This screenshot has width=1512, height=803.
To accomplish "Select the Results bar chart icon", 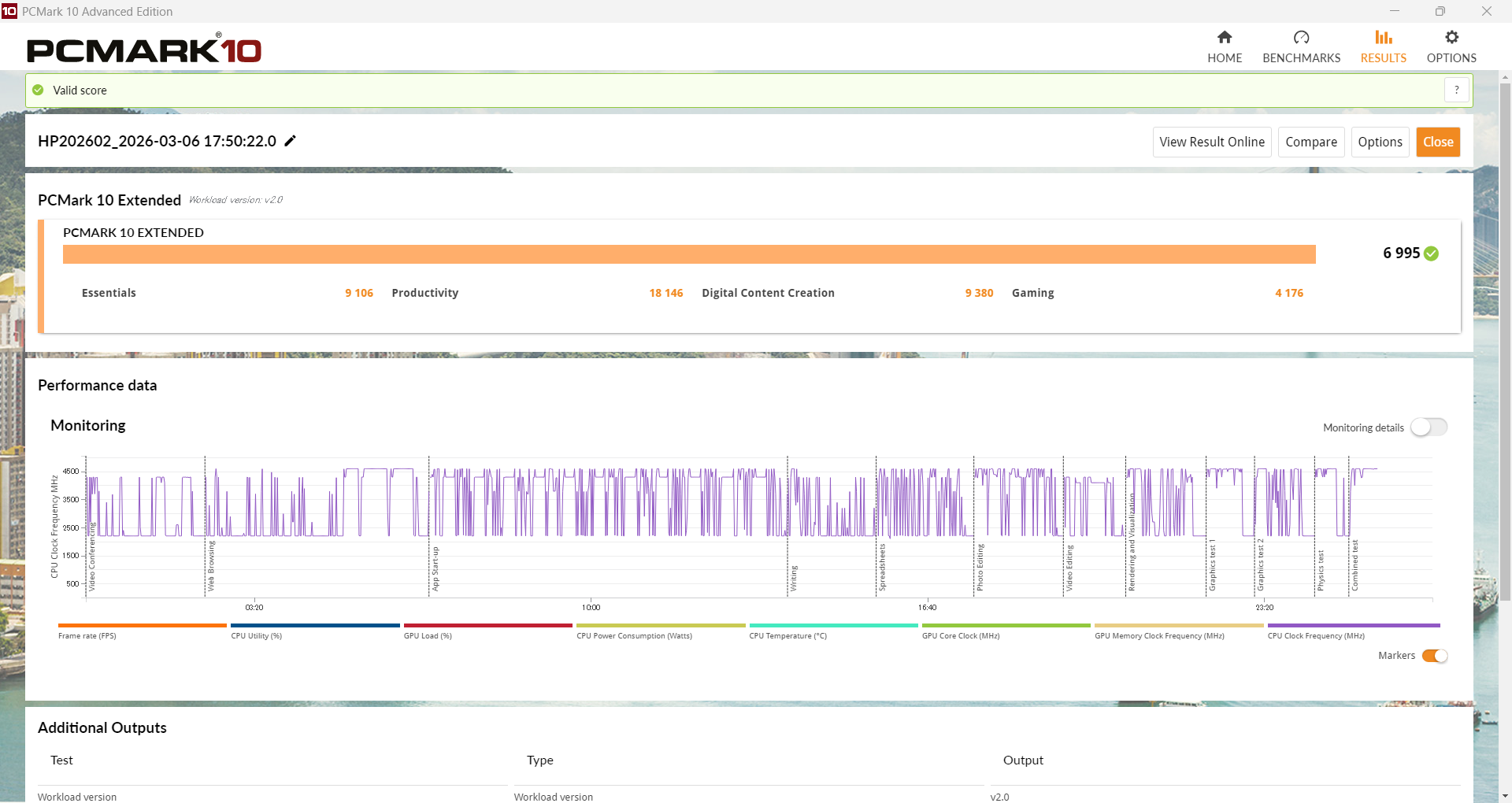I will click(x=1383, y=38).
